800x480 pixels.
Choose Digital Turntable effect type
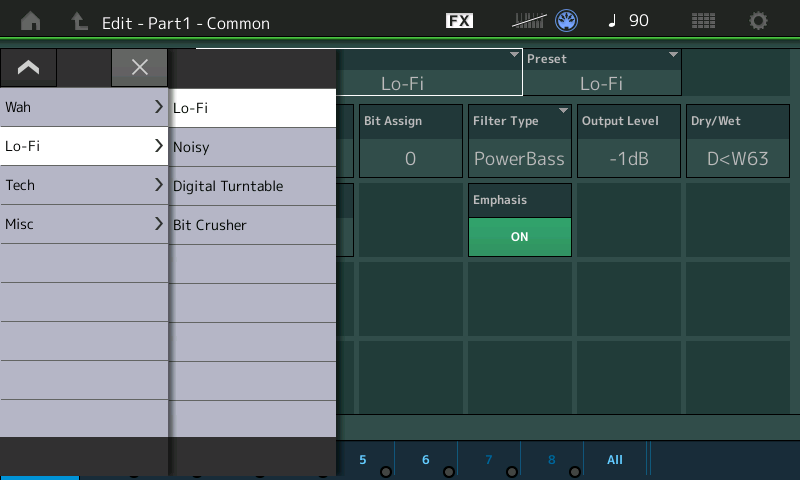(252, 186)
